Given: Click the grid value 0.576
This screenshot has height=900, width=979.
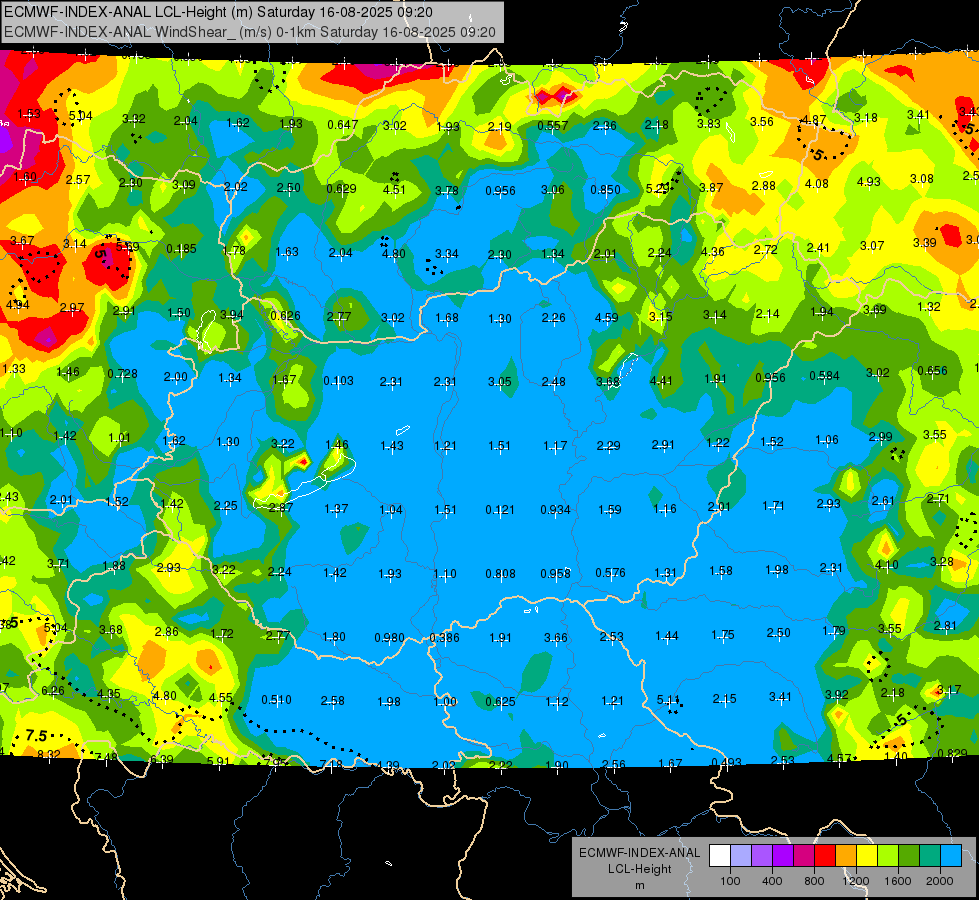Looking at the screenshot, I should point(611,573).
